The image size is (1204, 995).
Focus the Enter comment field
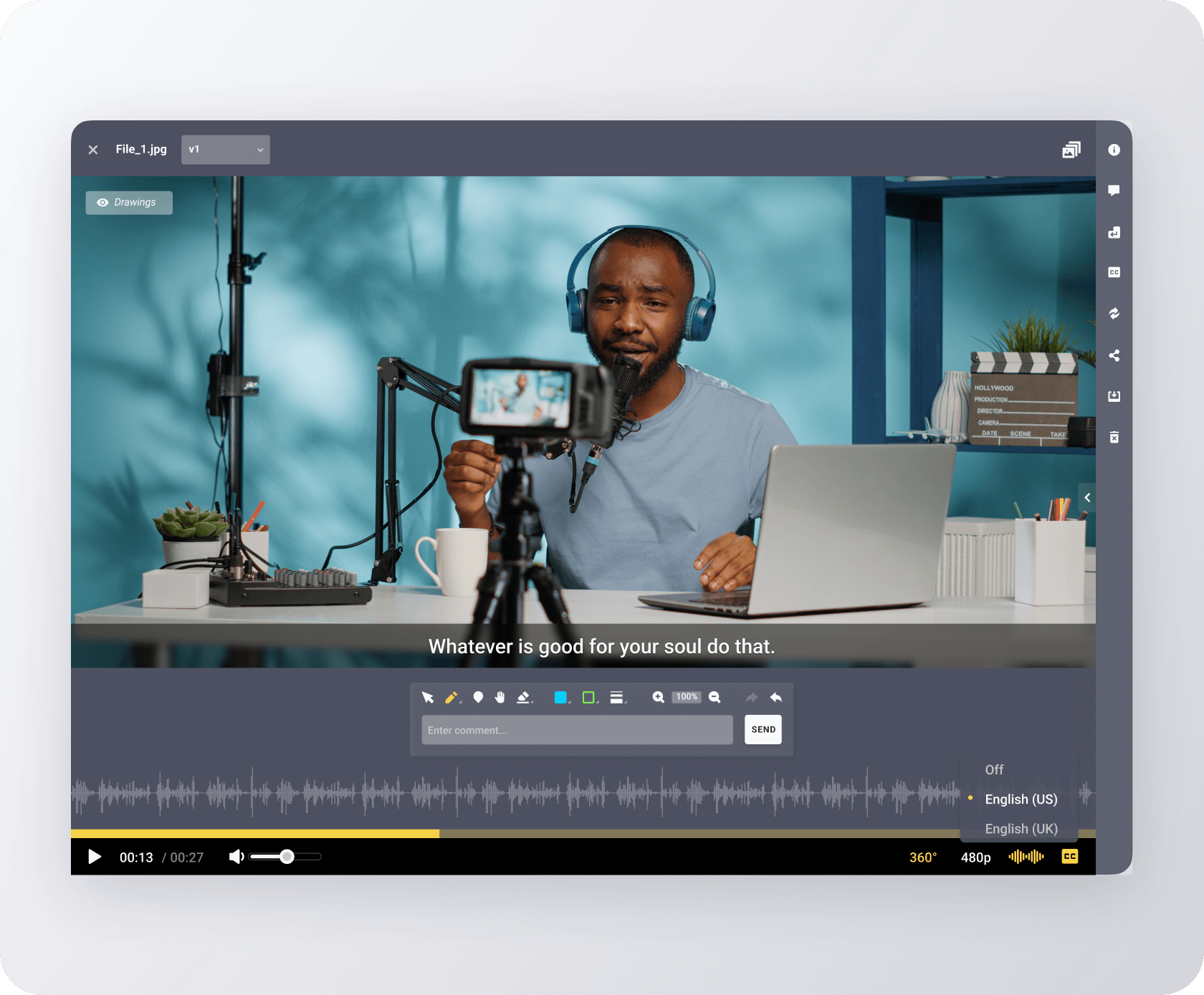[577, 730]
